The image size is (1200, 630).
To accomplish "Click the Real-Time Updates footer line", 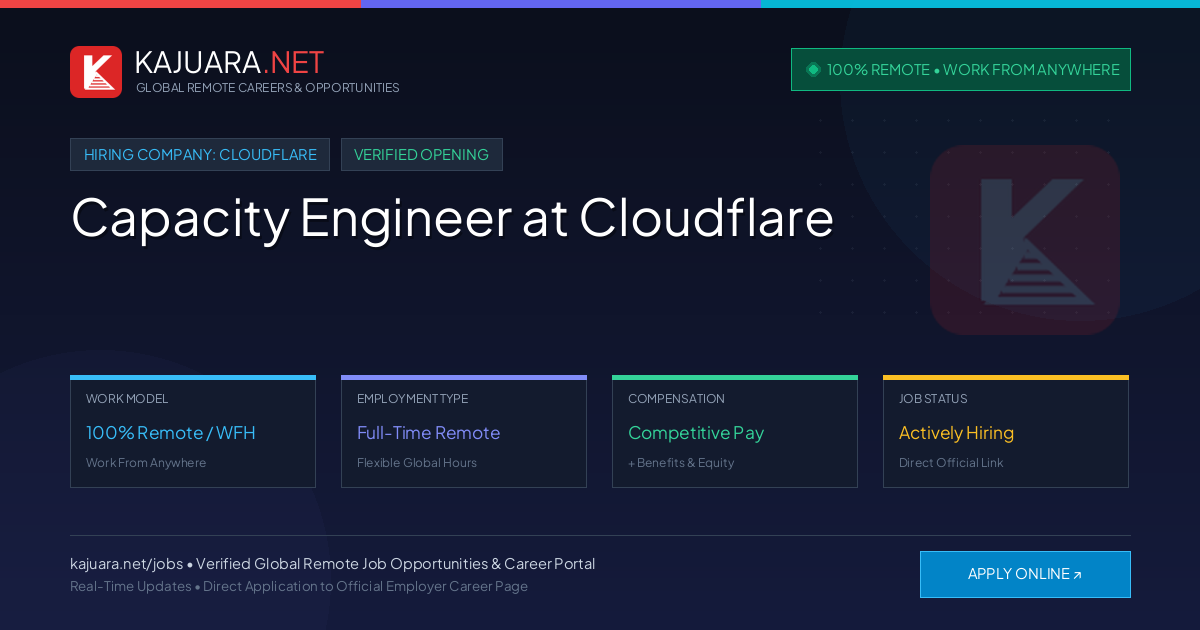I will (x=299, y=586).
